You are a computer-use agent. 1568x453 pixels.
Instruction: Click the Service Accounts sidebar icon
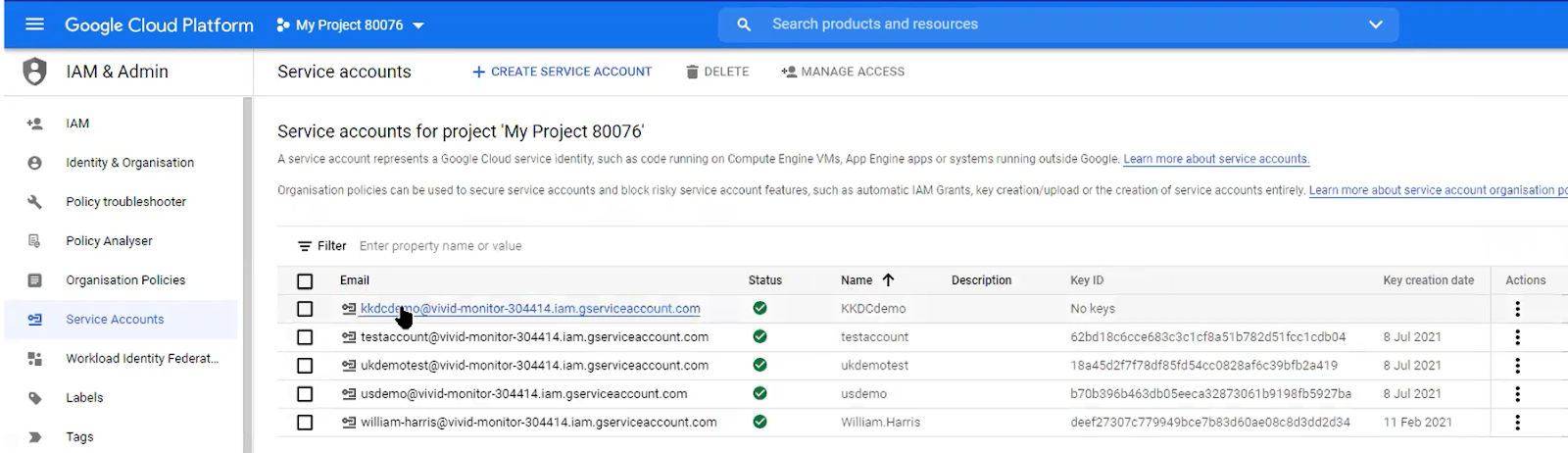[35, 320]
